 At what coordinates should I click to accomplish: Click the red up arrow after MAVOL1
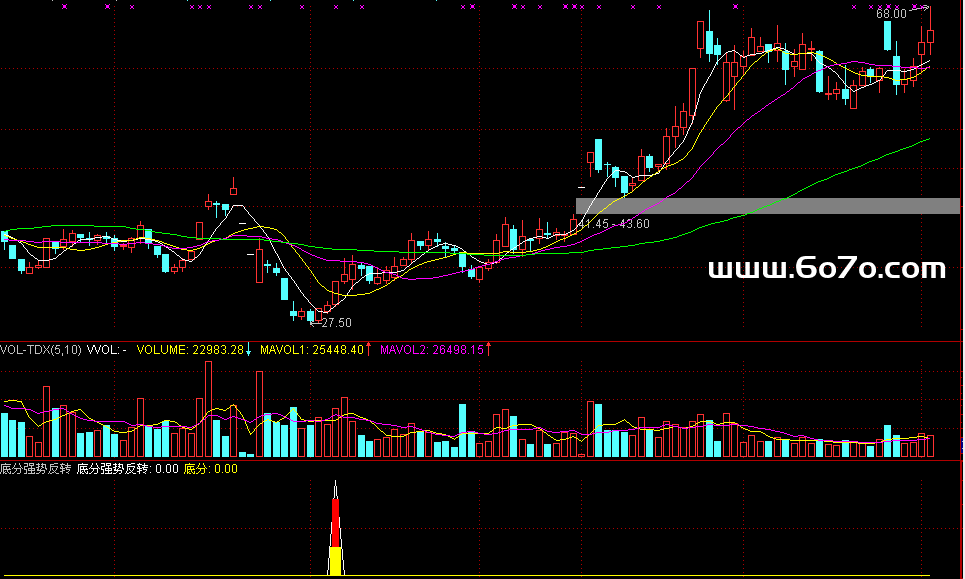[x=369, y=350]
